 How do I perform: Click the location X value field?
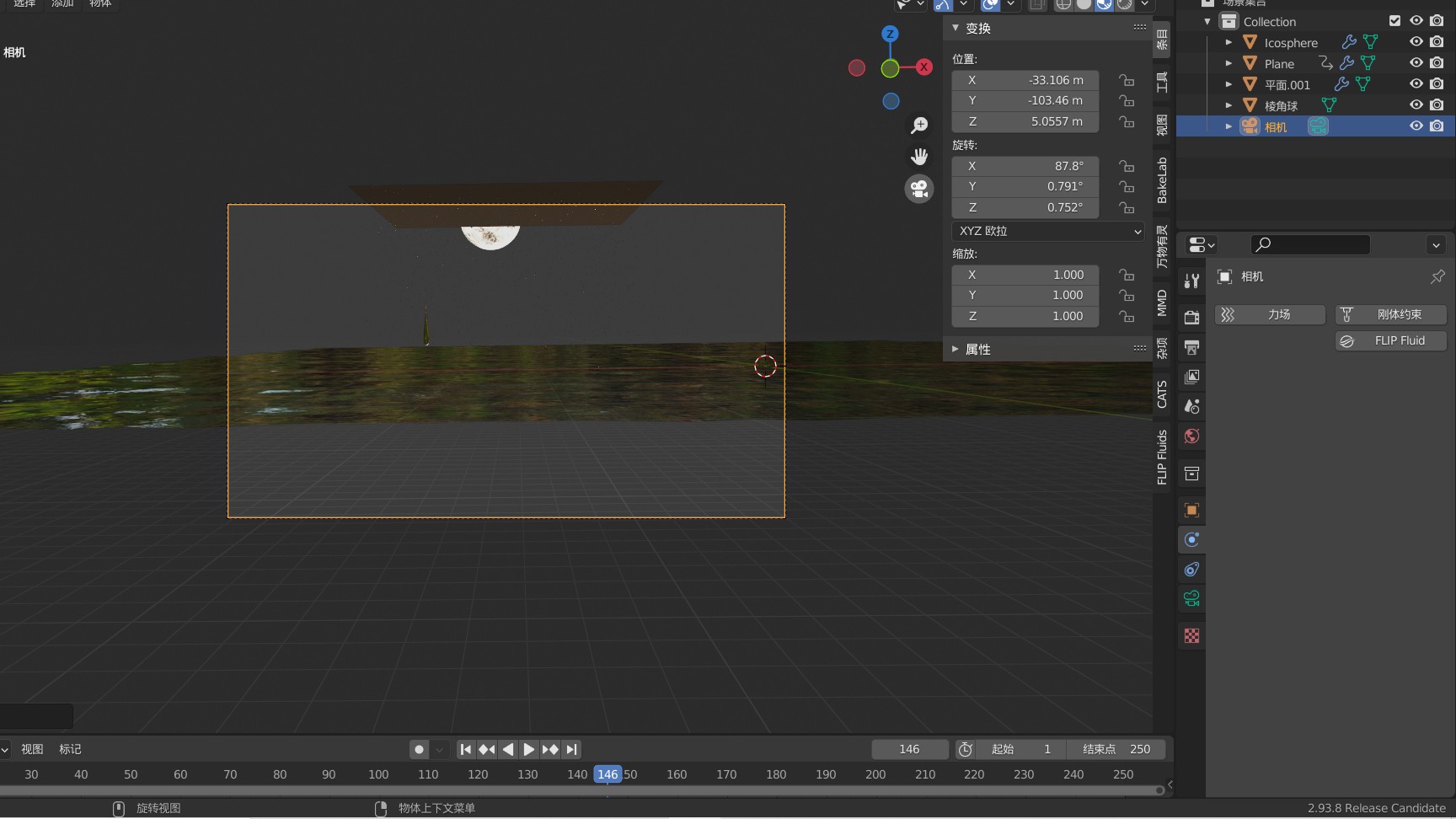click(1025, 80)
